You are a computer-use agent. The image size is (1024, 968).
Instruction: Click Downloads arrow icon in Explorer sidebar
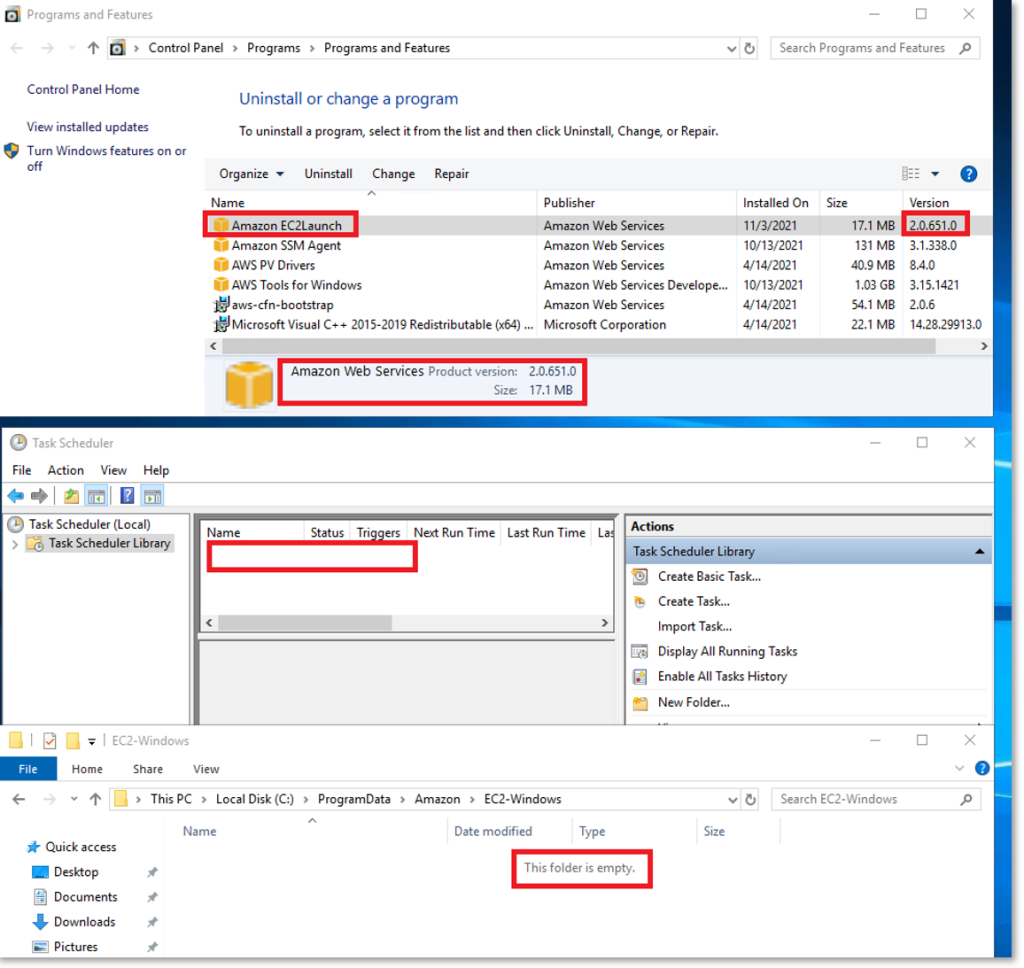40,922
